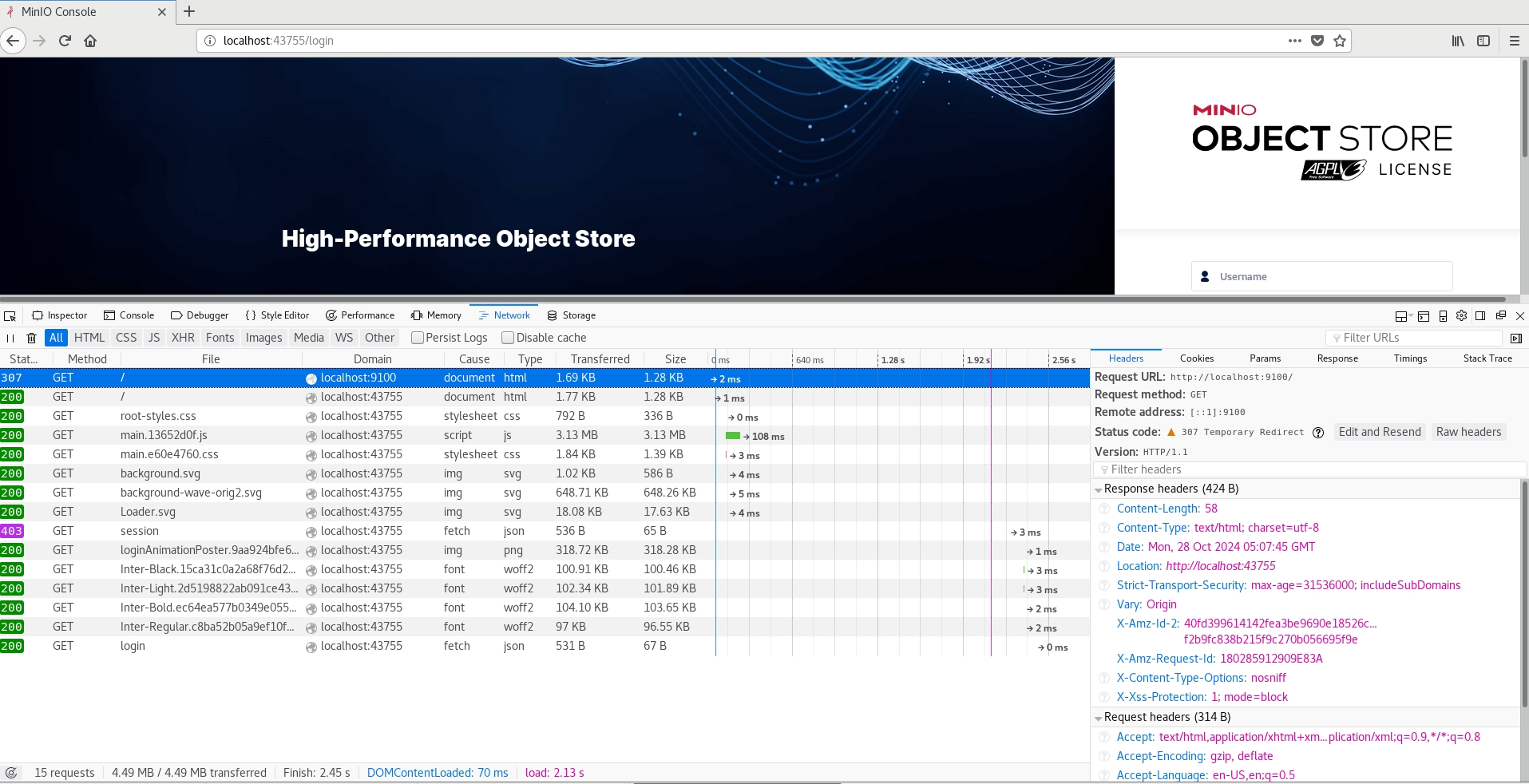Image resolution: width=1529 pixels, height=784 pixels.
Task: Filter requests by Media
Action: click(x=308, y=338)
